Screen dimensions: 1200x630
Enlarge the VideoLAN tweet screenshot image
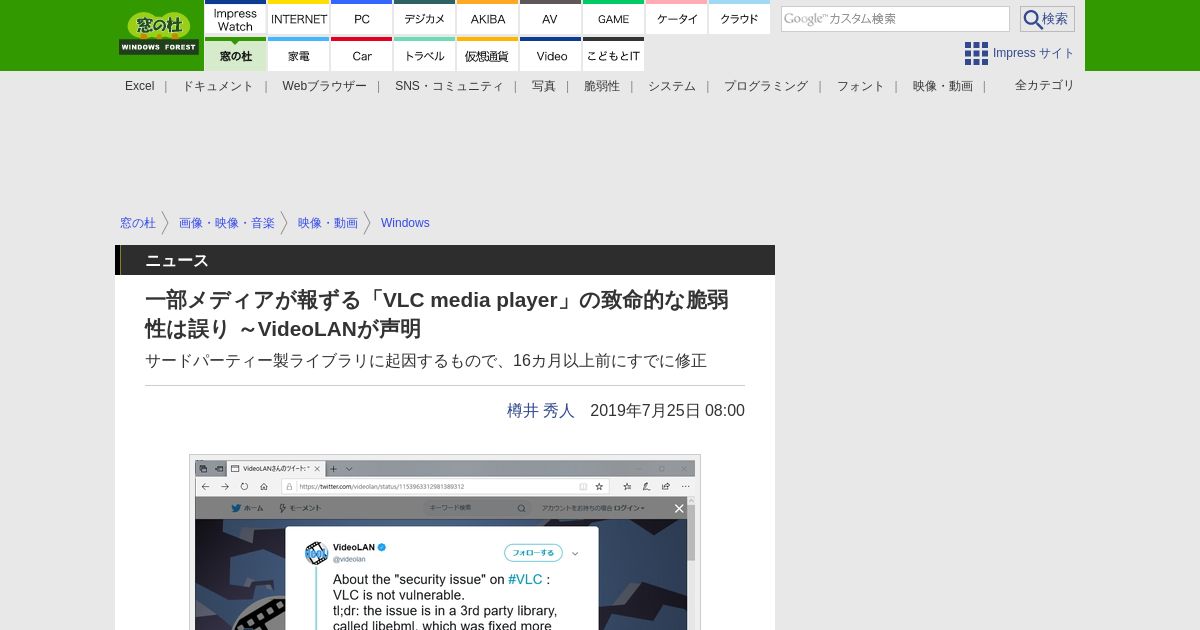445,543
